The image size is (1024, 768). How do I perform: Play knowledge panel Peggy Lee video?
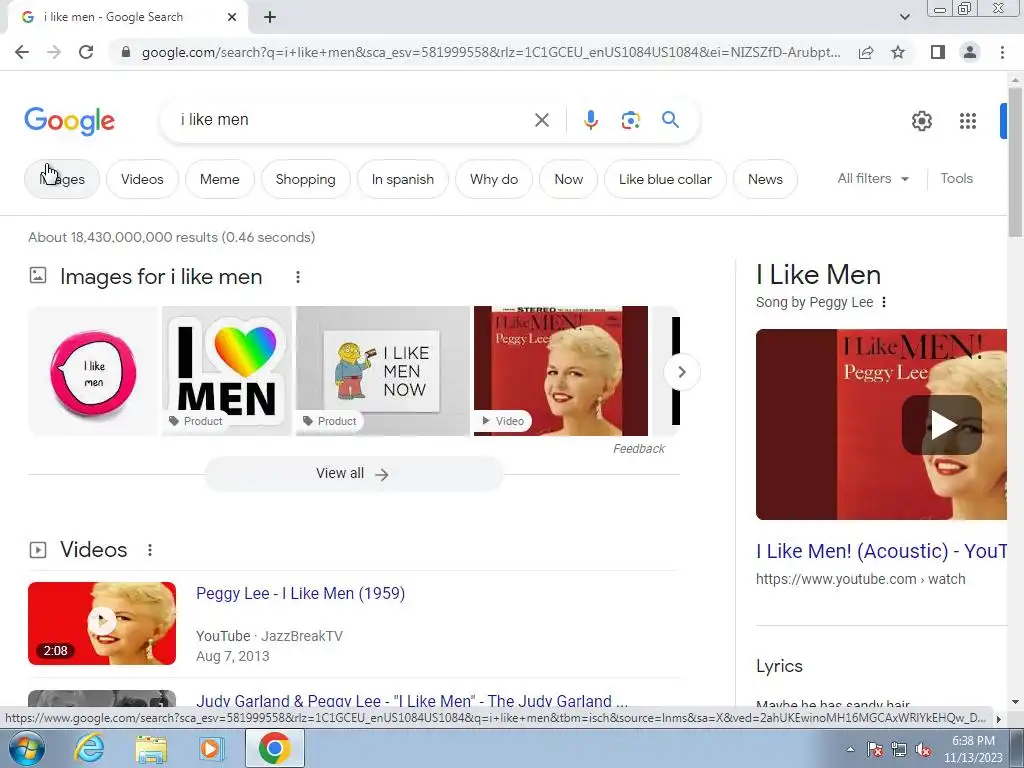click(x=942, y=425)
